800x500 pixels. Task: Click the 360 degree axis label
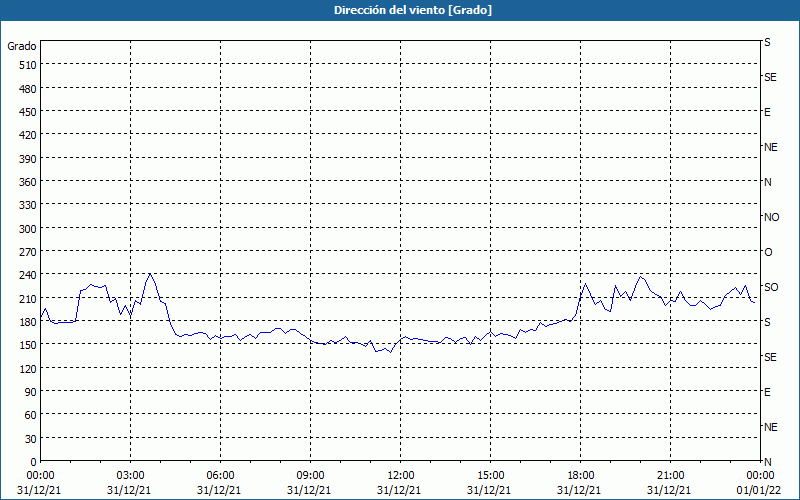click(28, 182)
